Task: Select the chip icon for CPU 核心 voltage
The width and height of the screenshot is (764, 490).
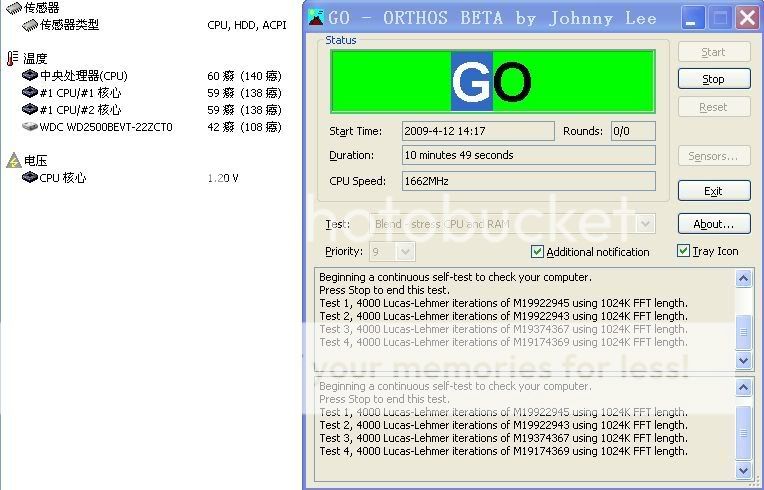Action: click(30, 177)
